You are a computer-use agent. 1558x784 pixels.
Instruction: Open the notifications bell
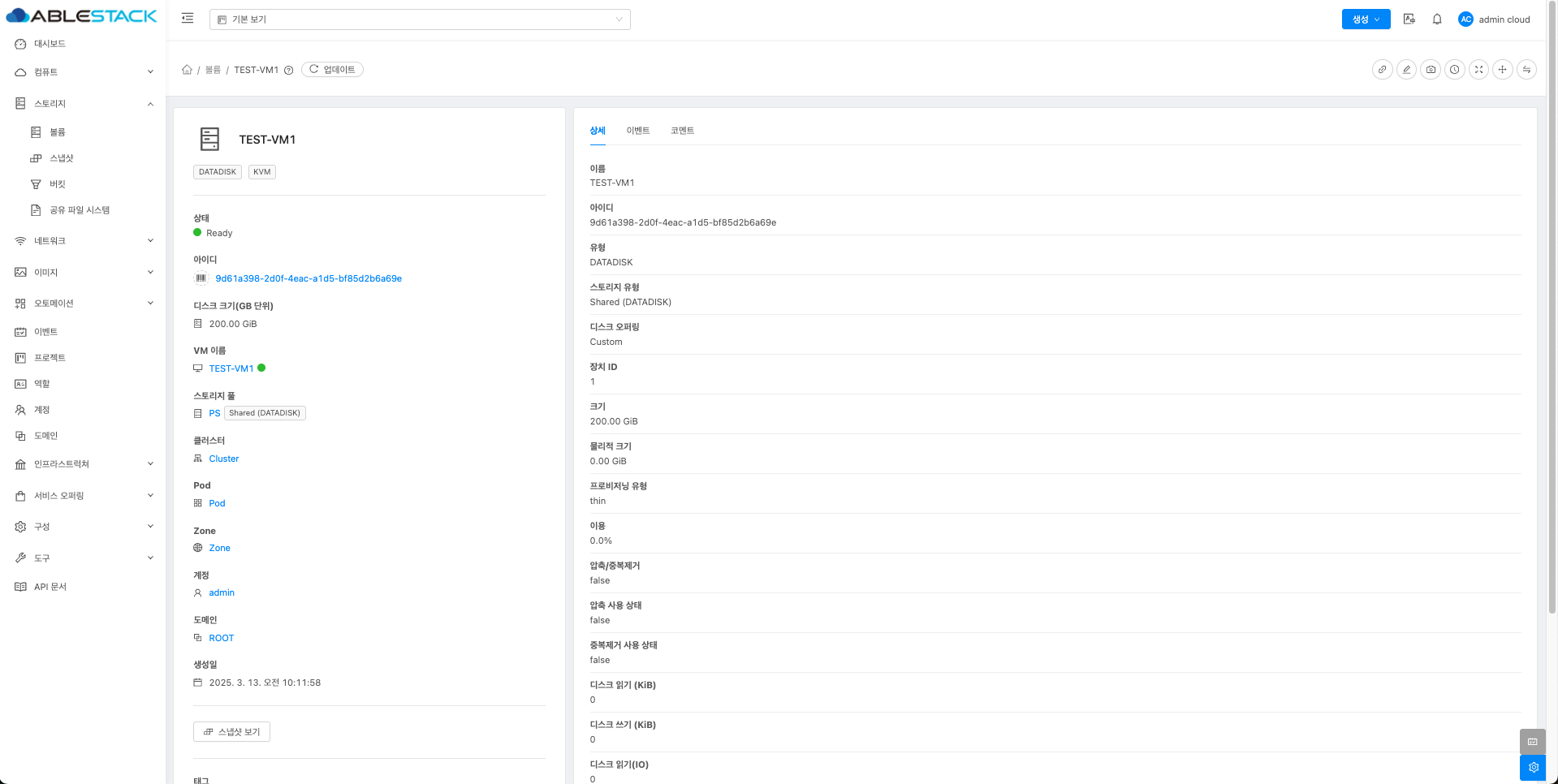point(1437,19)
